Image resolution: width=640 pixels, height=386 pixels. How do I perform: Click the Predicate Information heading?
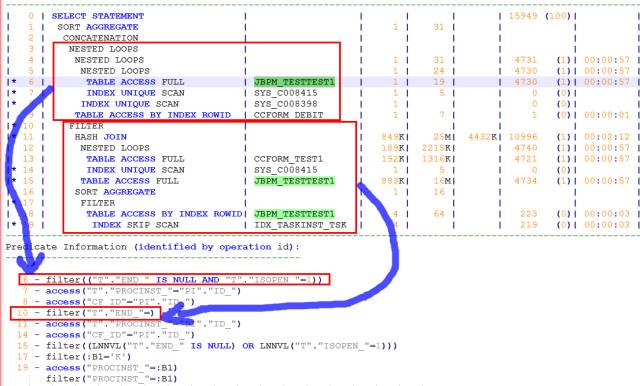tap(152, 247)
